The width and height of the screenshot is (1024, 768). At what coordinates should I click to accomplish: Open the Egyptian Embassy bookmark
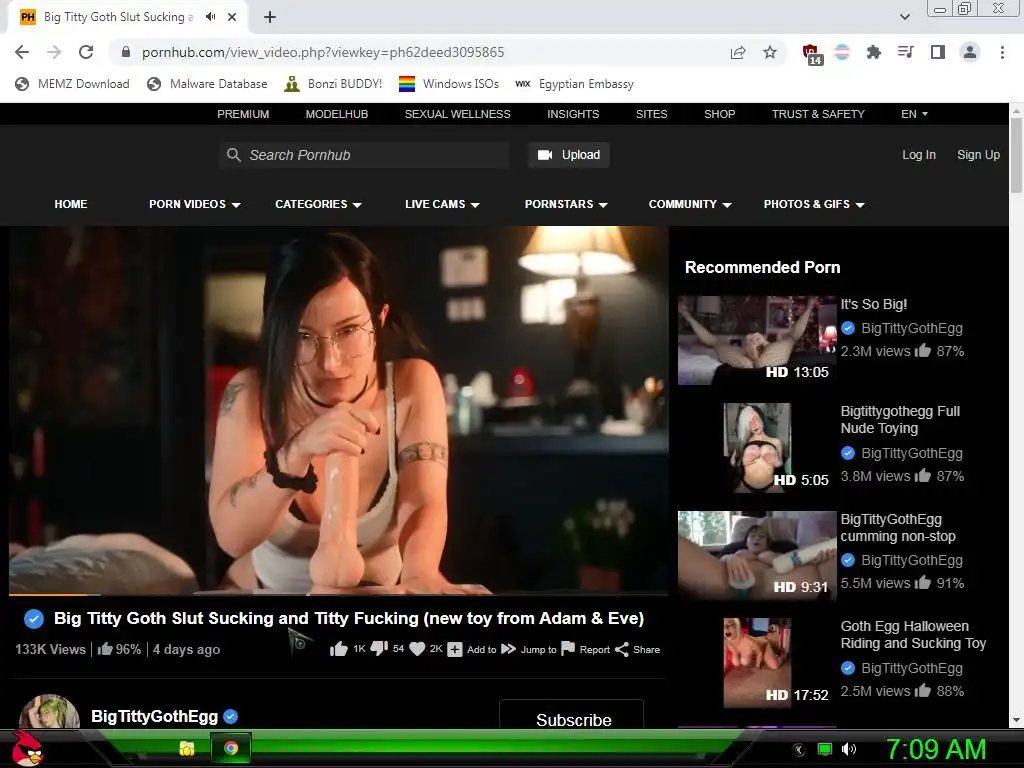(x=575, y=84)
